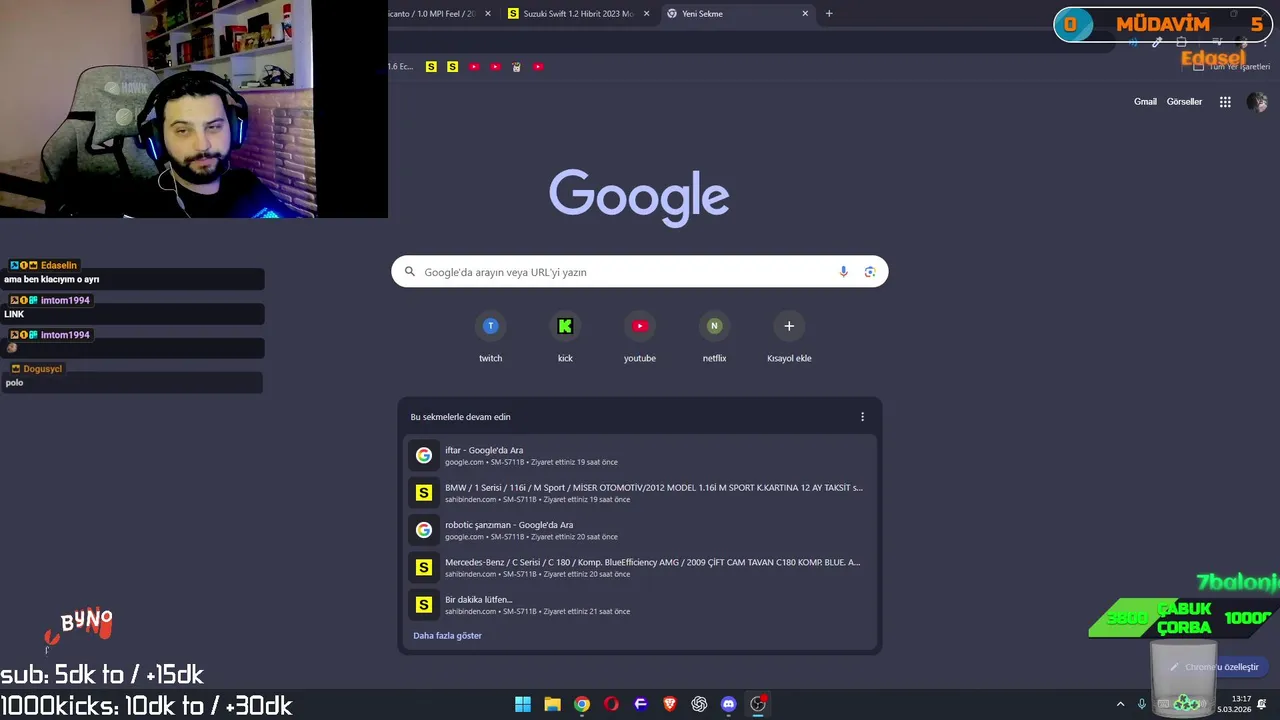The width and height of the screenshot is (1280, 720).
Task: Open the 'Bir dakika lütfen...' entry
Action: click(x=640, y=605)
